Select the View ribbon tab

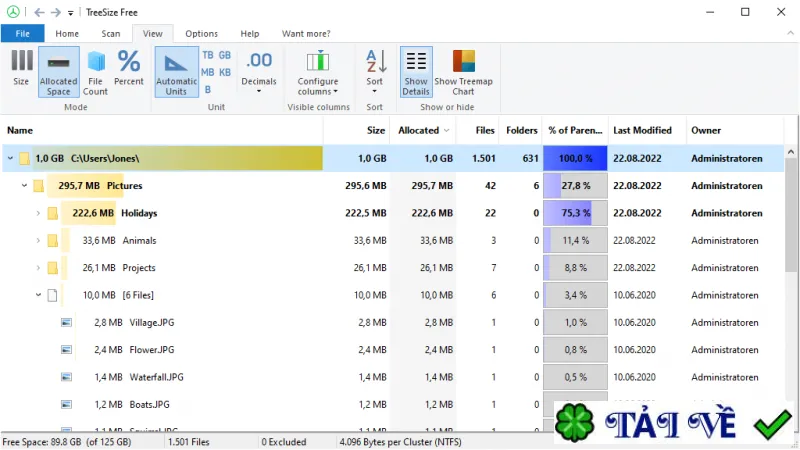click(x=153, y=34)
